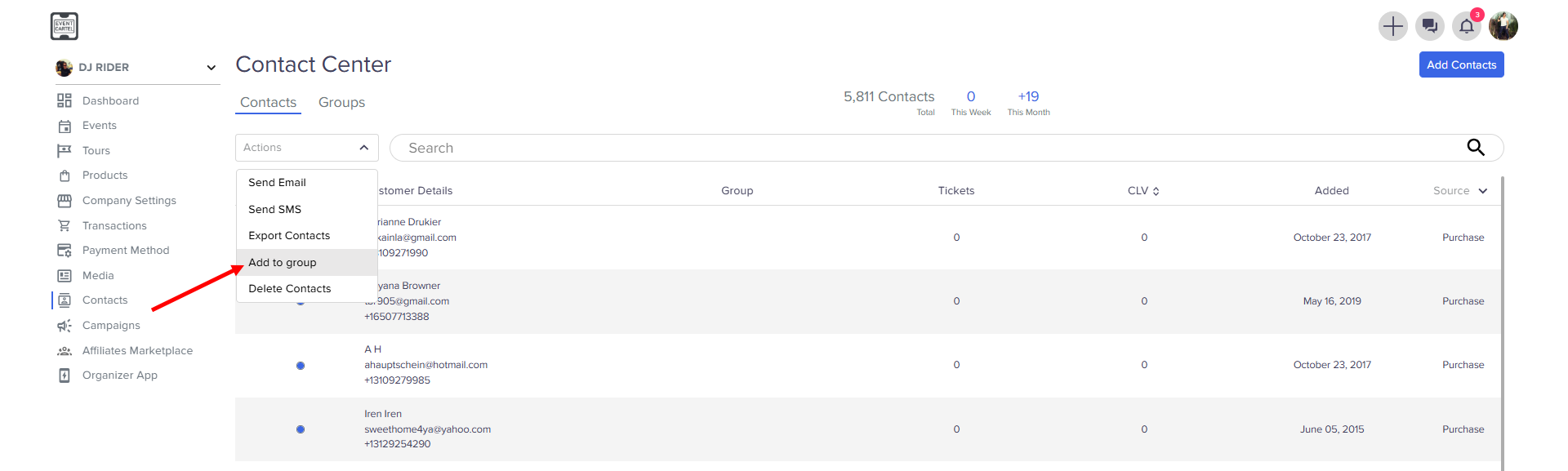Screen dimensions: 1568x471
Task: Sort by the CLV arrows icon
Action: 1156,191
